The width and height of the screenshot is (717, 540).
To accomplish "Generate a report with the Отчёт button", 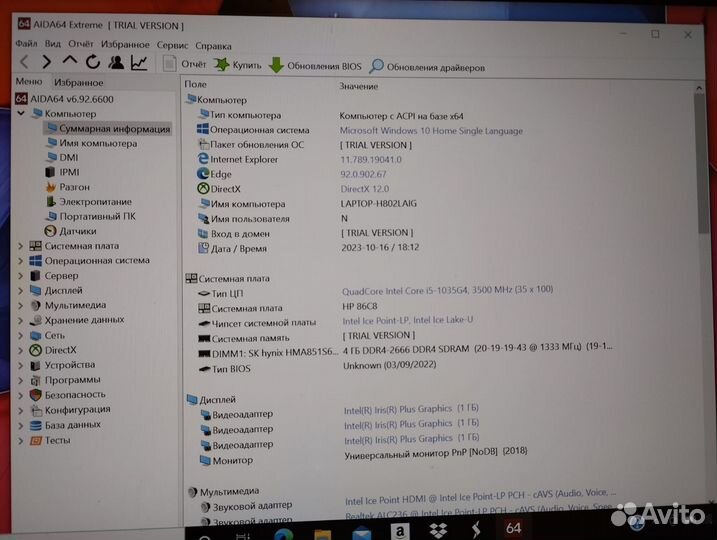I will [185, 64].
